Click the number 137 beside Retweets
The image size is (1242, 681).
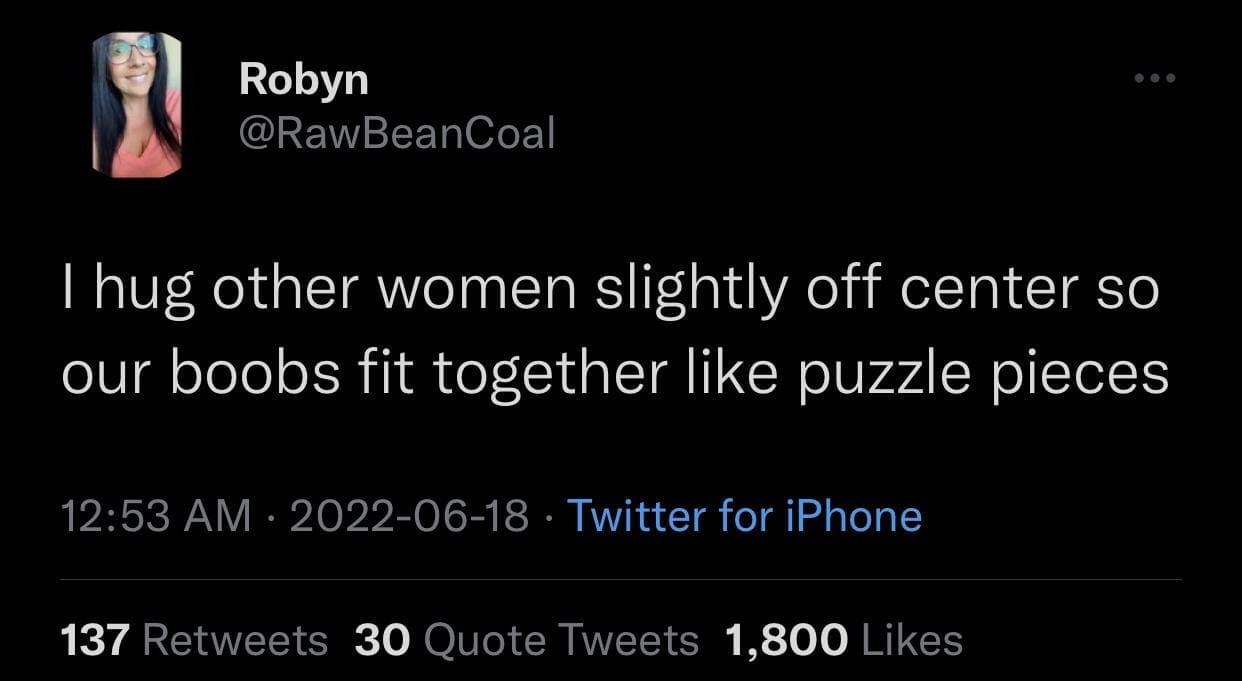[97, 640]
